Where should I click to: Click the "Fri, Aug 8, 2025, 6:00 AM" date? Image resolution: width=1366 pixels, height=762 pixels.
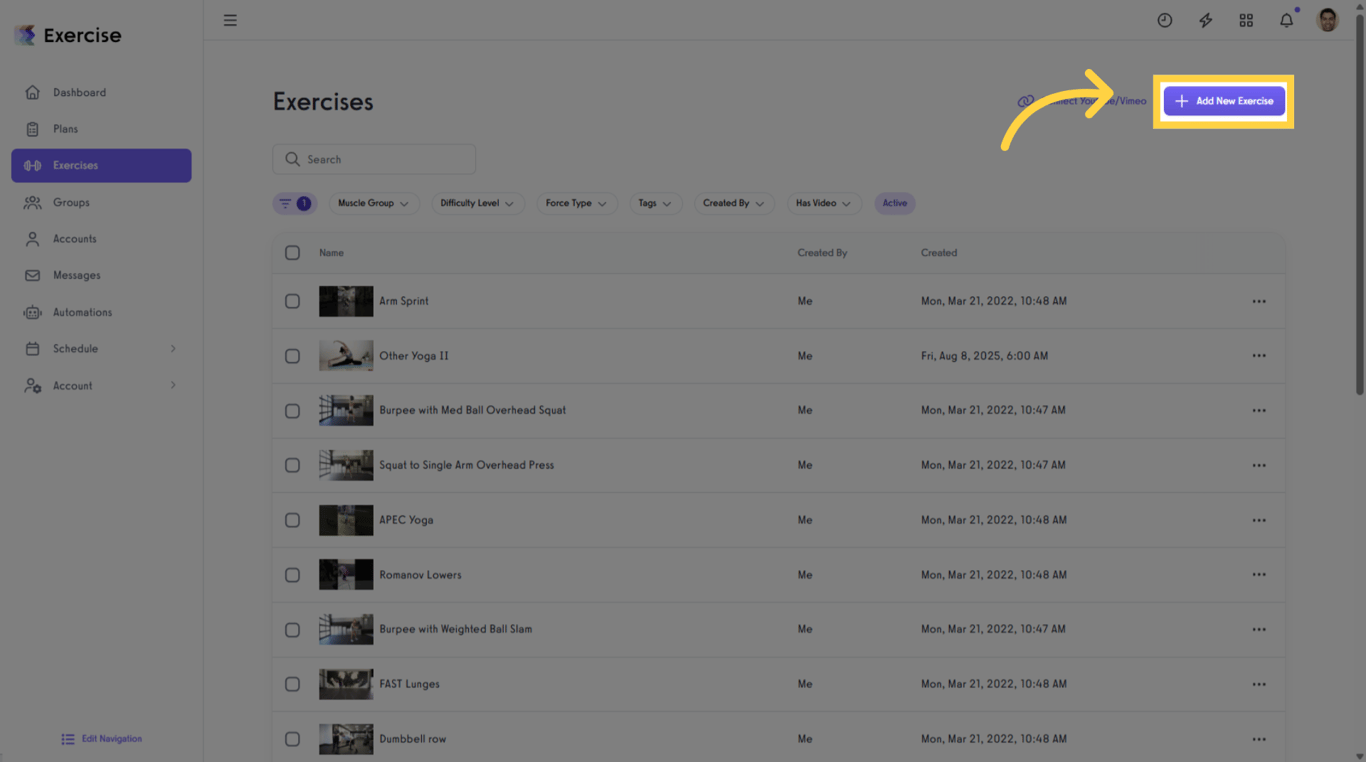click(984, 356)
